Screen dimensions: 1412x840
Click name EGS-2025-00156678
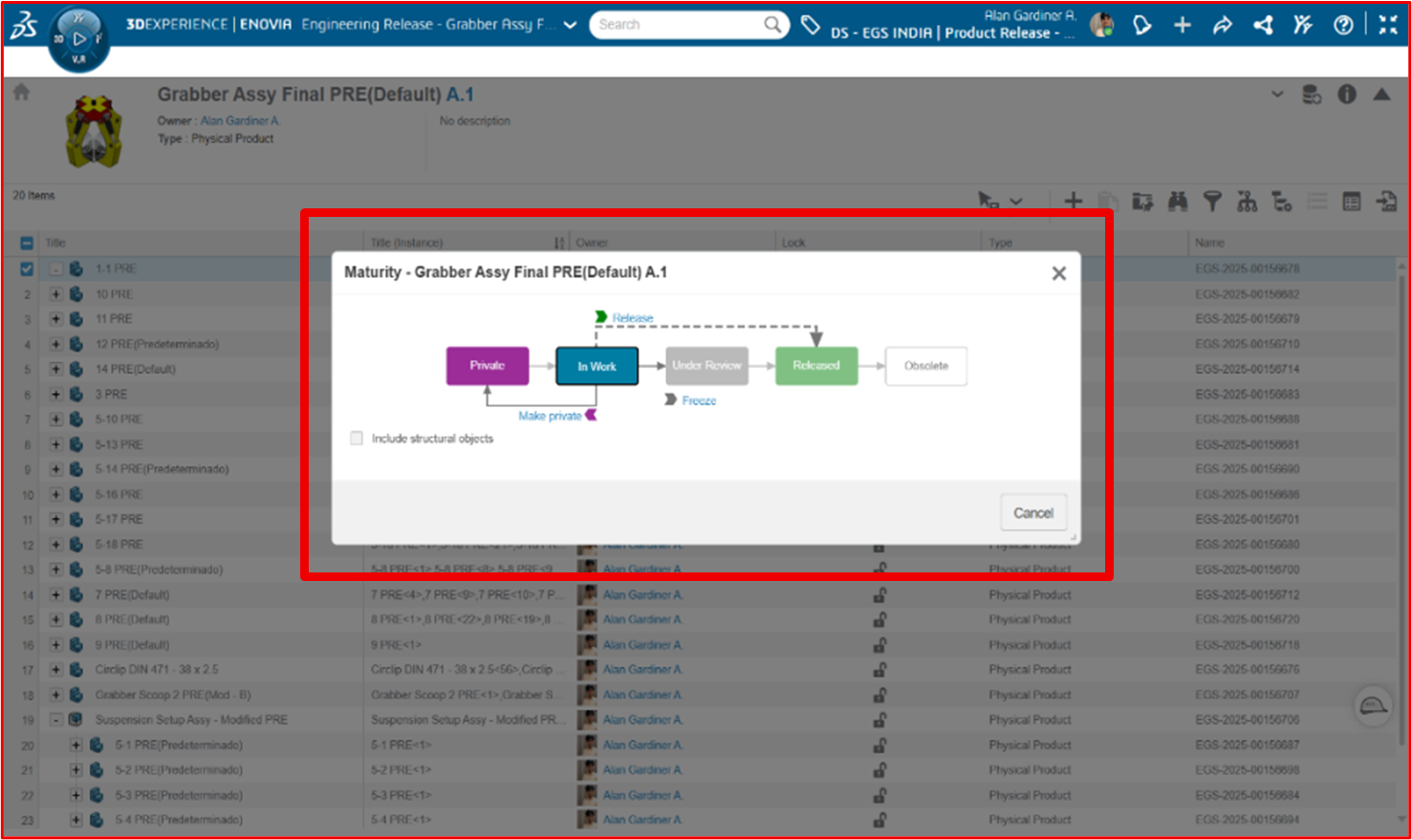[1248, 269]
